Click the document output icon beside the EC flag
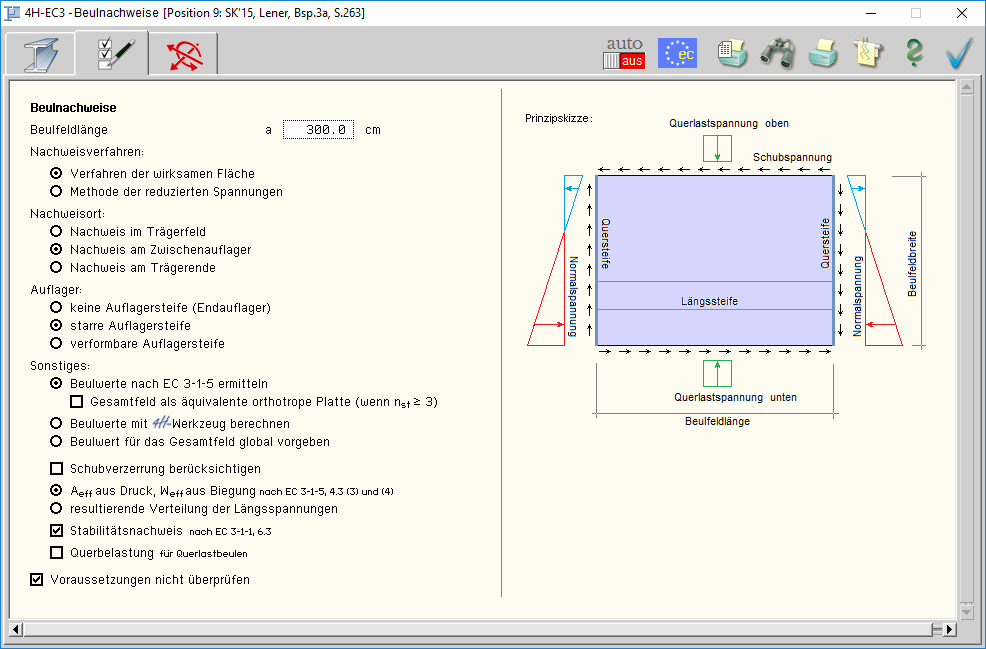This screenshot has width=986, height=649. 733,53
